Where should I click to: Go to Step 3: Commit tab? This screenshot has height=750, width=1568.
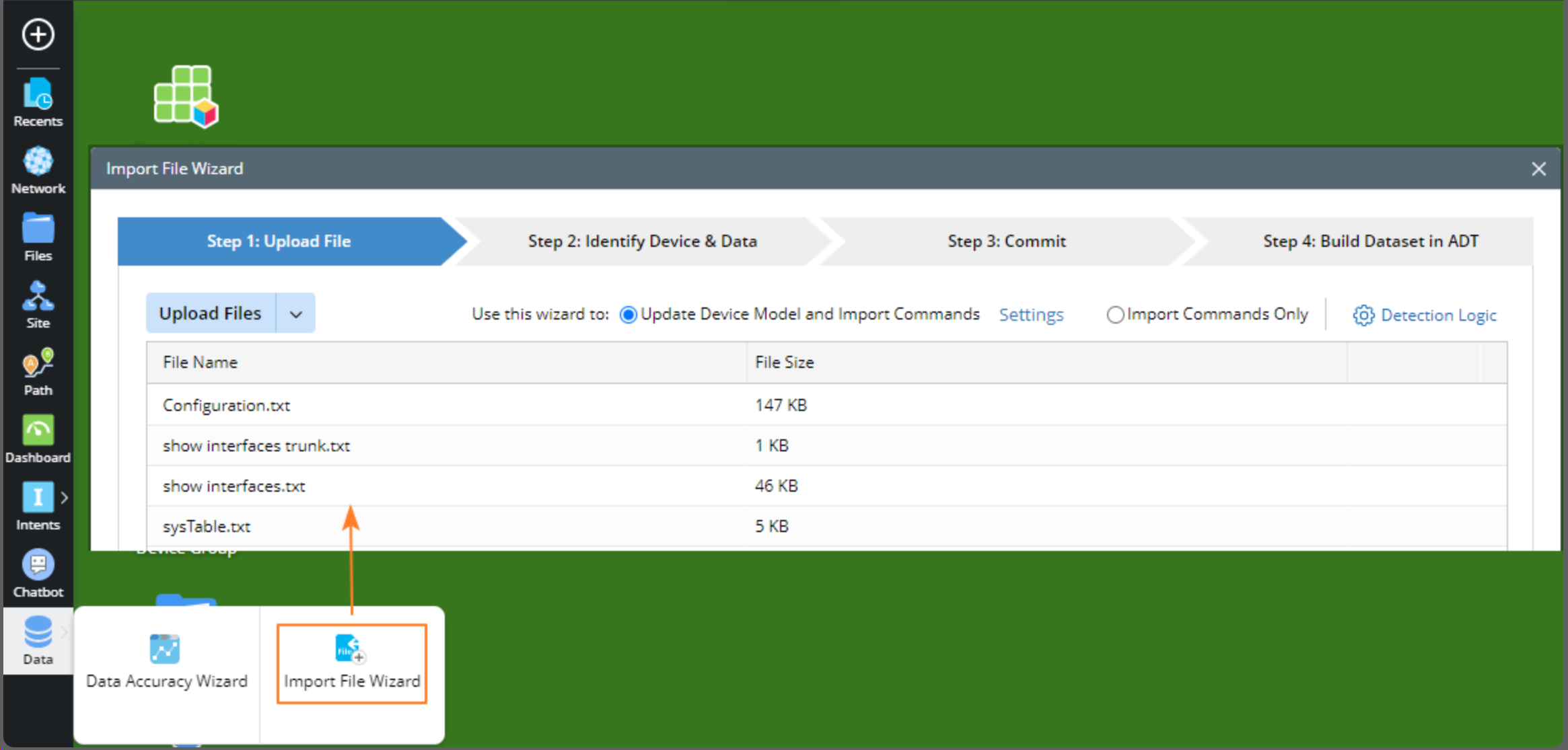pyautogui.click(x=1006, y=241)
